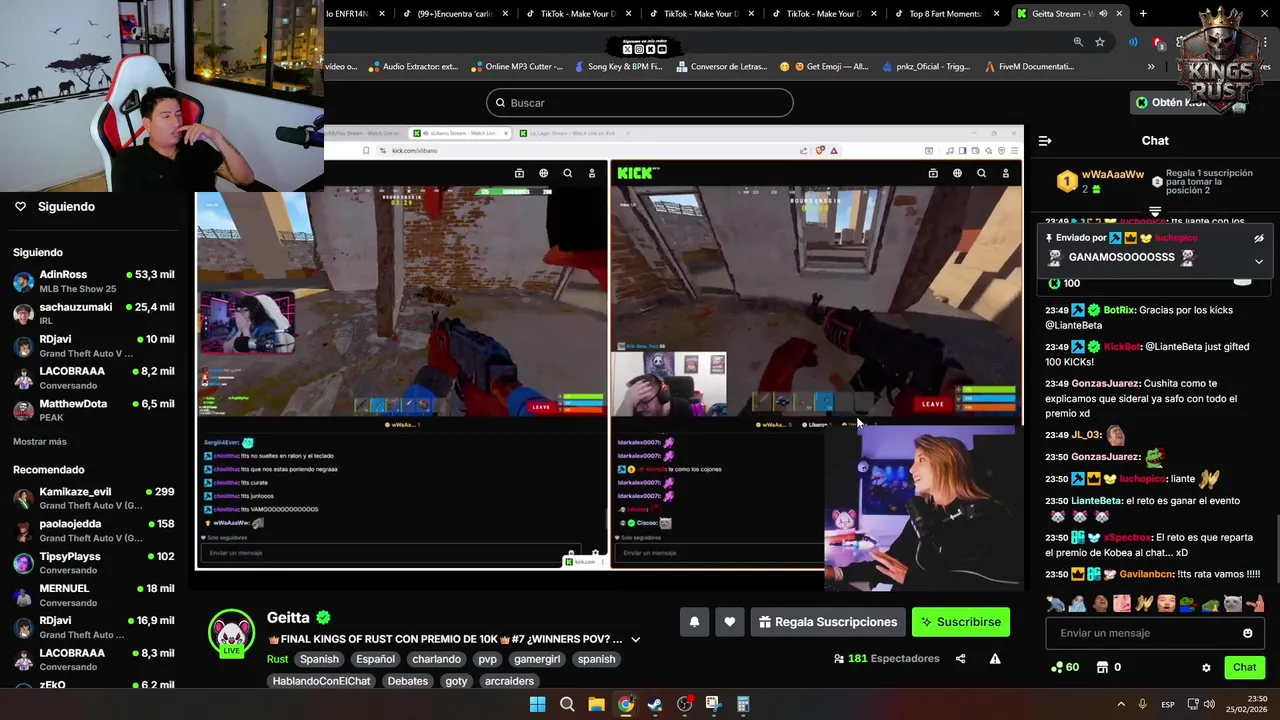Open Calculator from the taskbar
The height and width of the screenshot is (720, 1280).
point(743,704)
